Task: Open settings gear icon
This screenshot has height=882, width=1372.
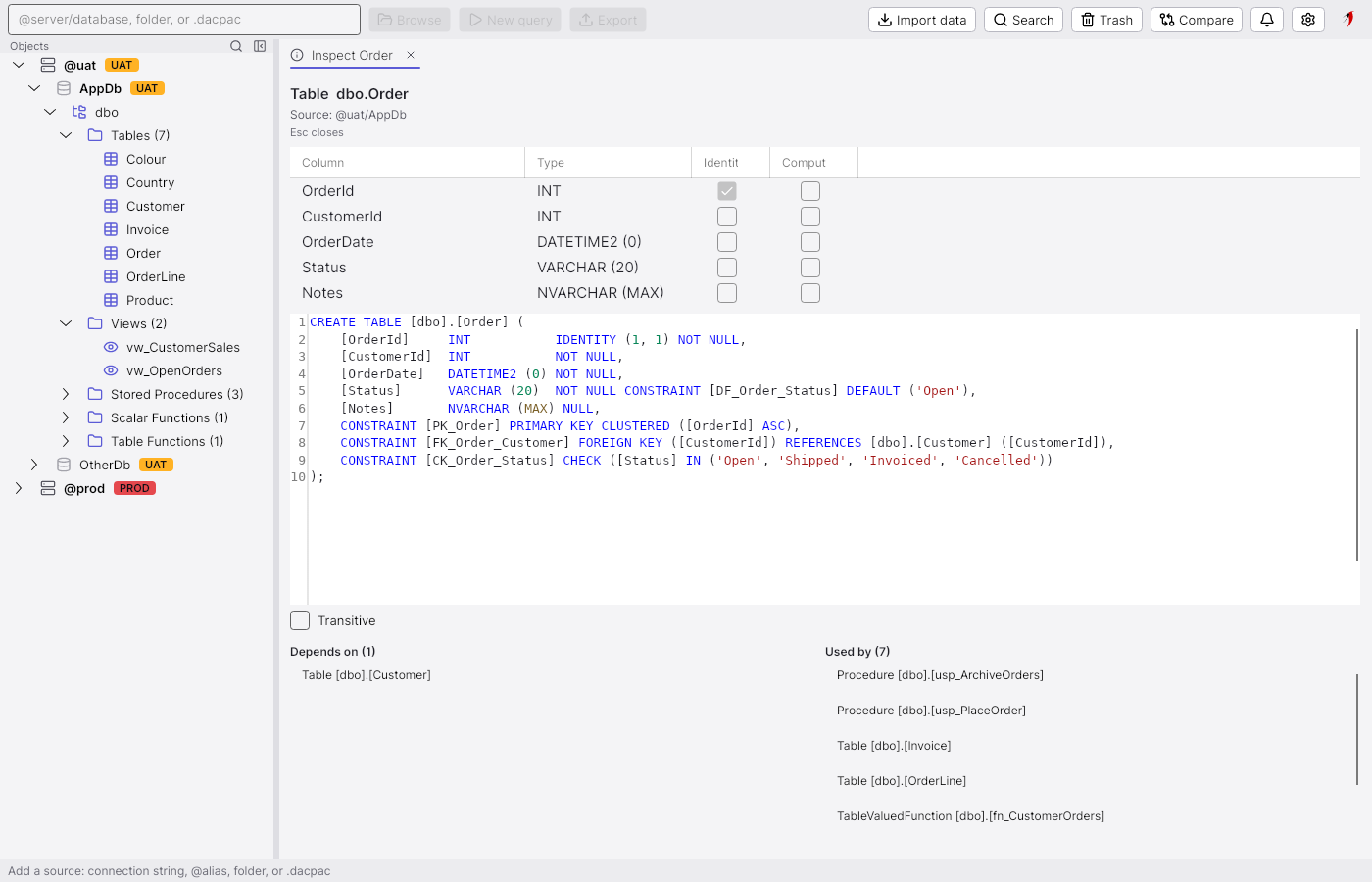Action: click(1308, 20)
